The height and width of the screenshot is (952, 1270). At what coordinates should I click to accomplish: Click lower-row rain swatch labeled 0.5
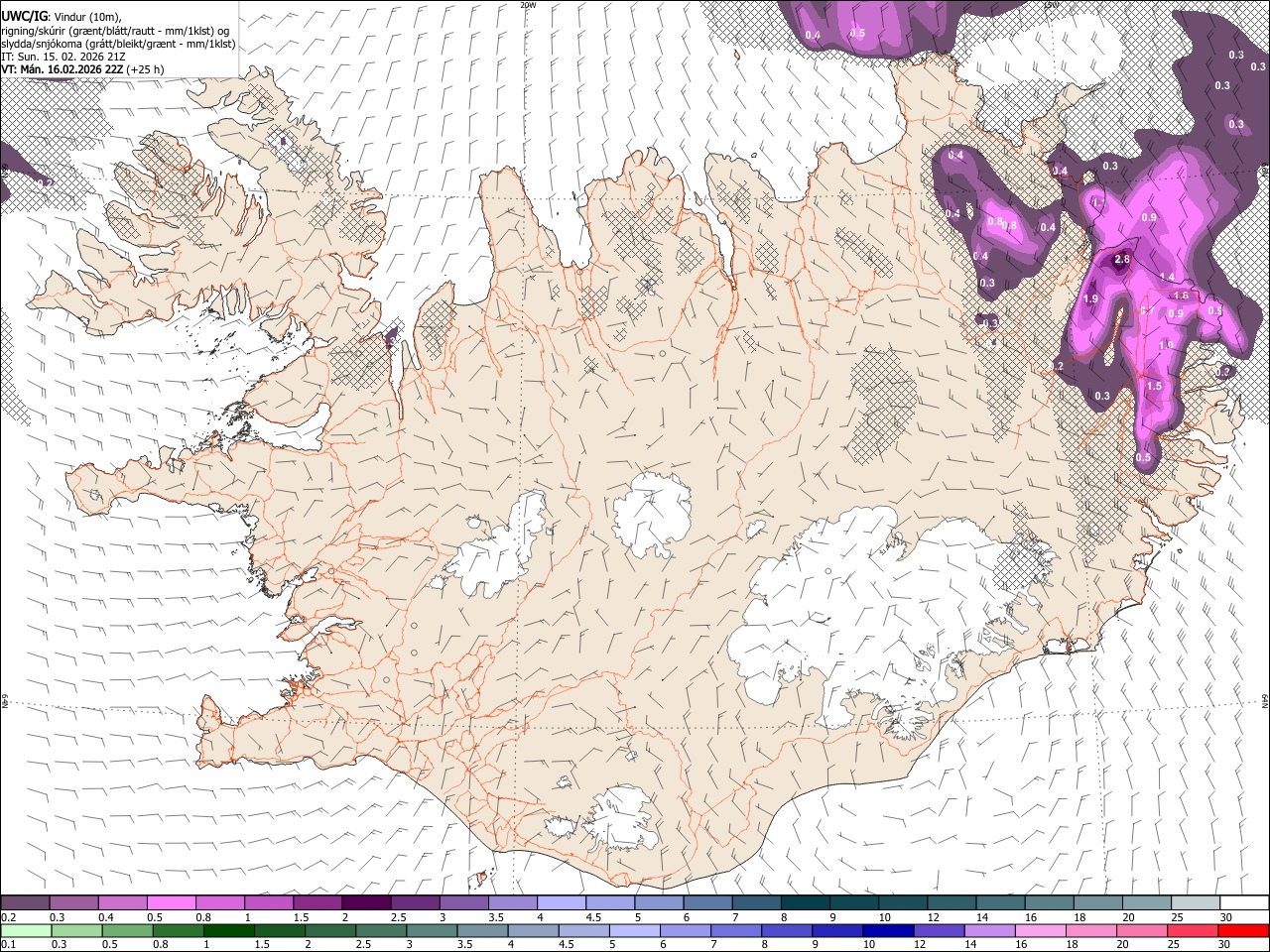click(128, 930)
